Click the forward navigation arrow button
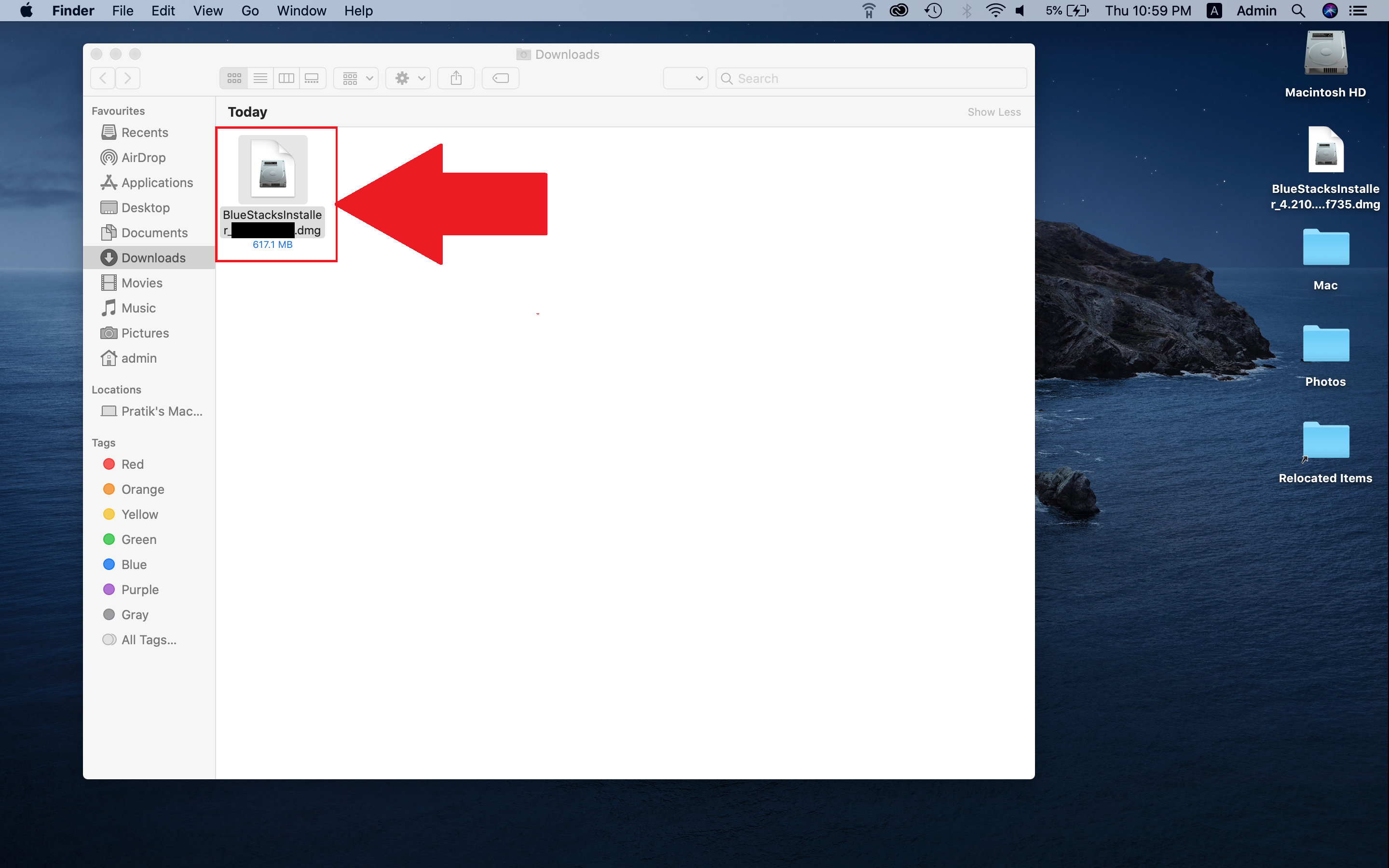Viewport: 1389px width, 868px height. 128,78
